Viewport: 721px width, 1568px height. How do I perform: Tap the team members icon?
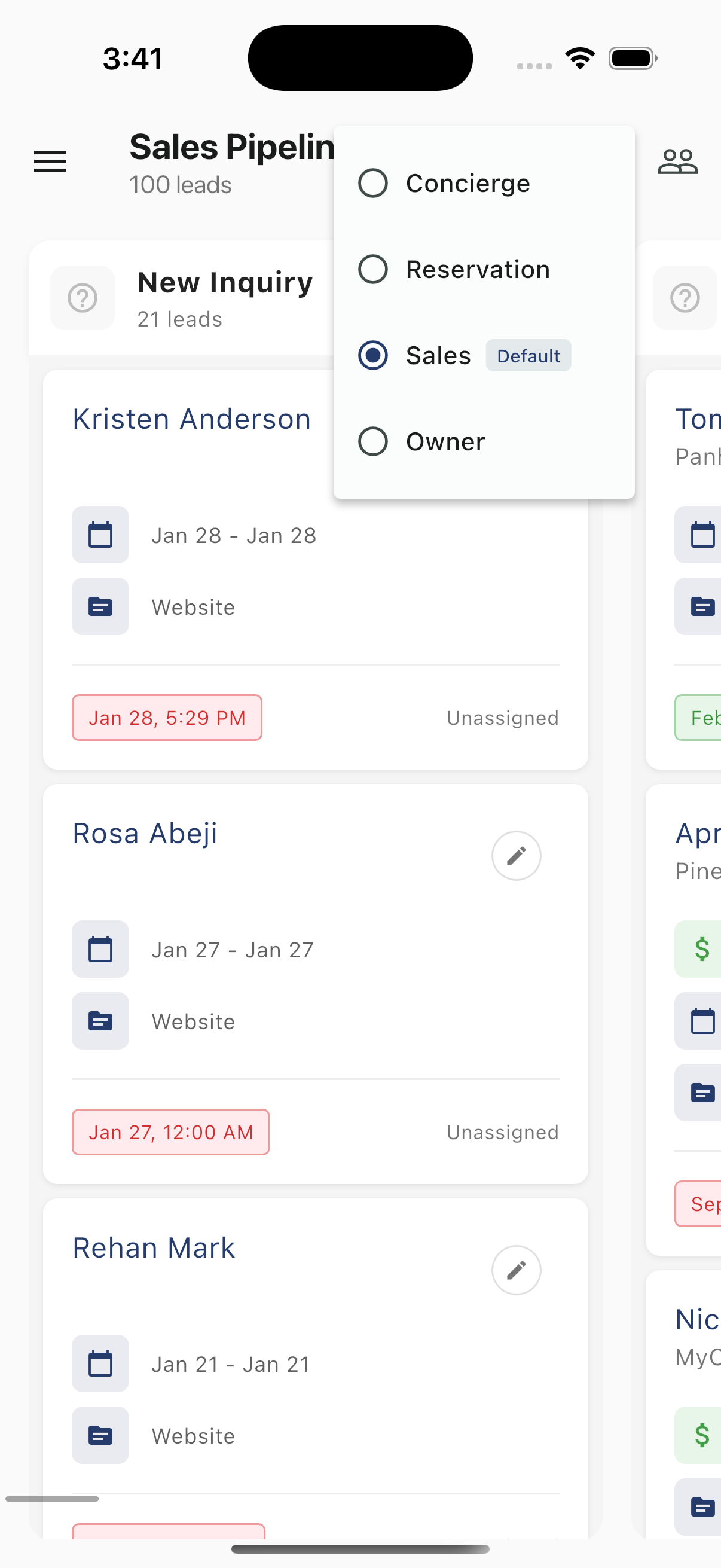tap(677, 161)
